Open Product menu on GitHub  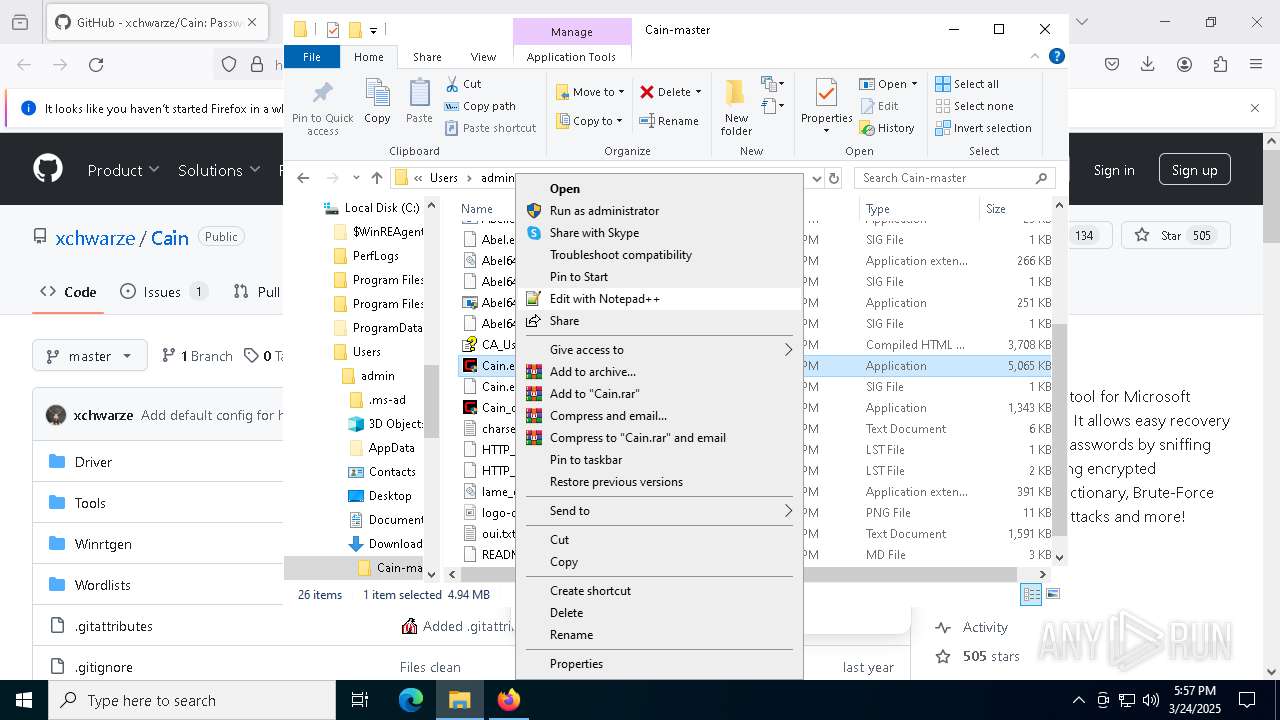tap(123, 170)
